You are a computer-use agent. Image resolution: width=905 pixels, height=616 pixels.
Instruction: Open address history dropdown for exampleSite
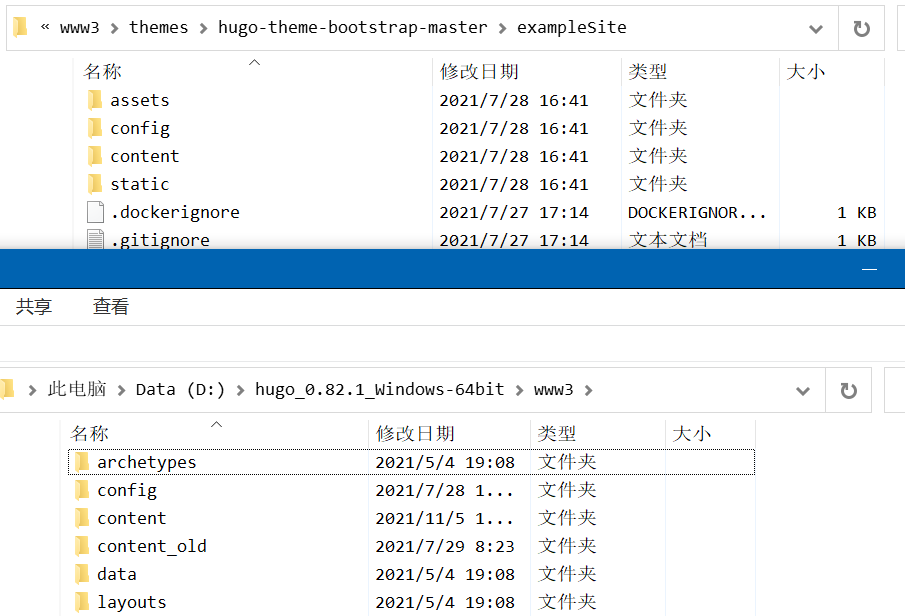click(816, 28)
